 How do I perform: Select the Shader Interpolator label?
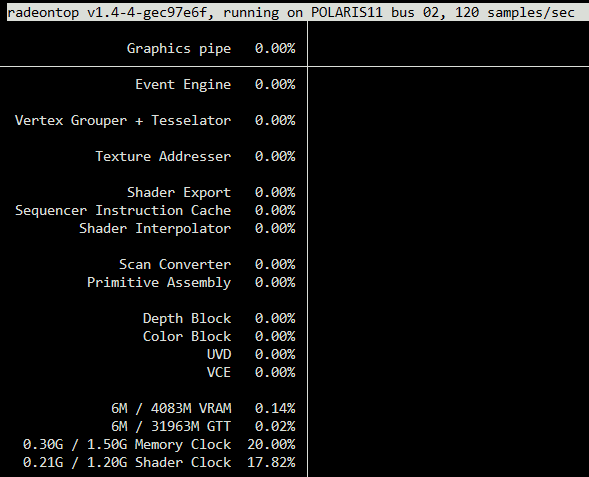(155, 228)
